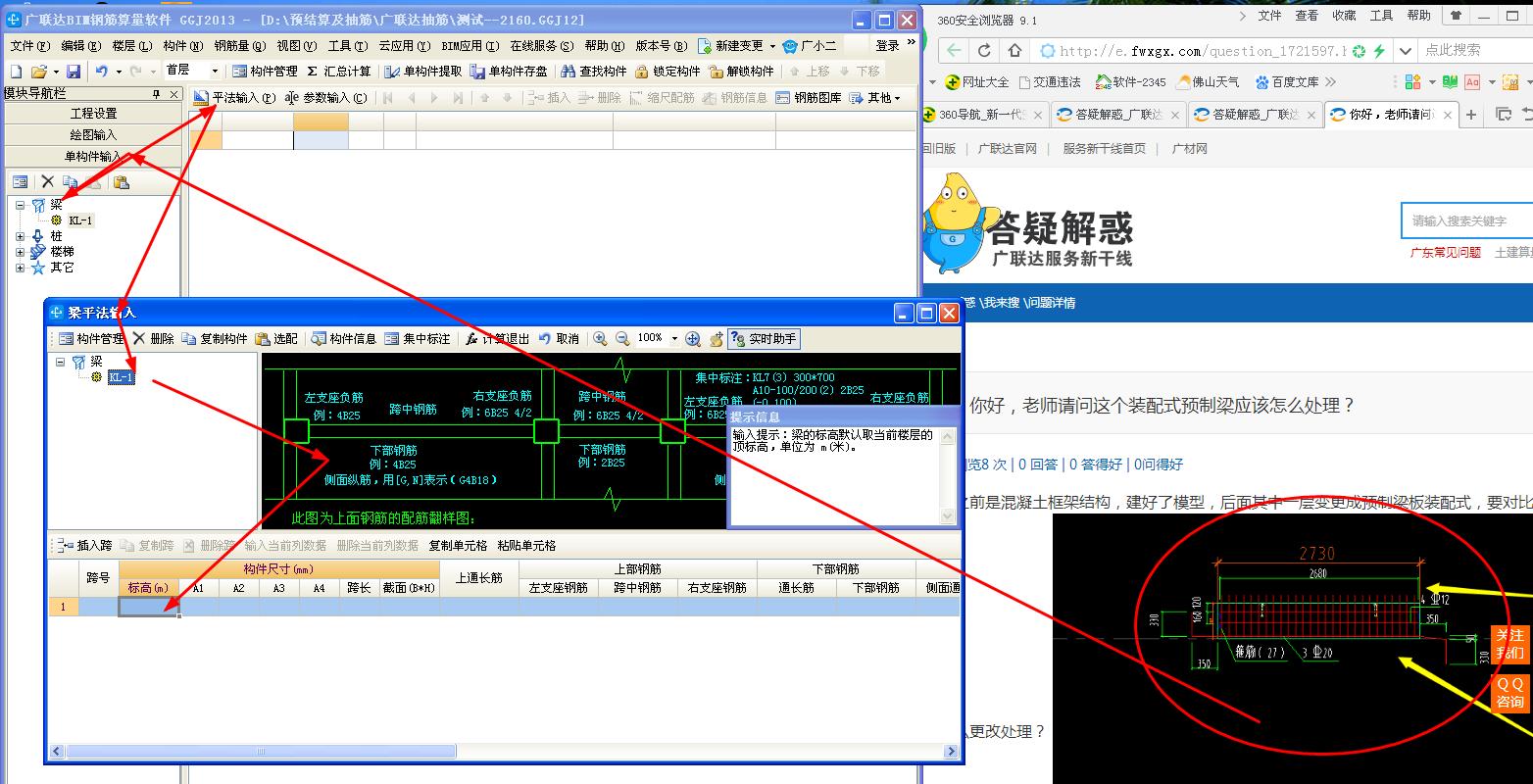
Task: Open the 楼层 menu
Action: (132, 46)
